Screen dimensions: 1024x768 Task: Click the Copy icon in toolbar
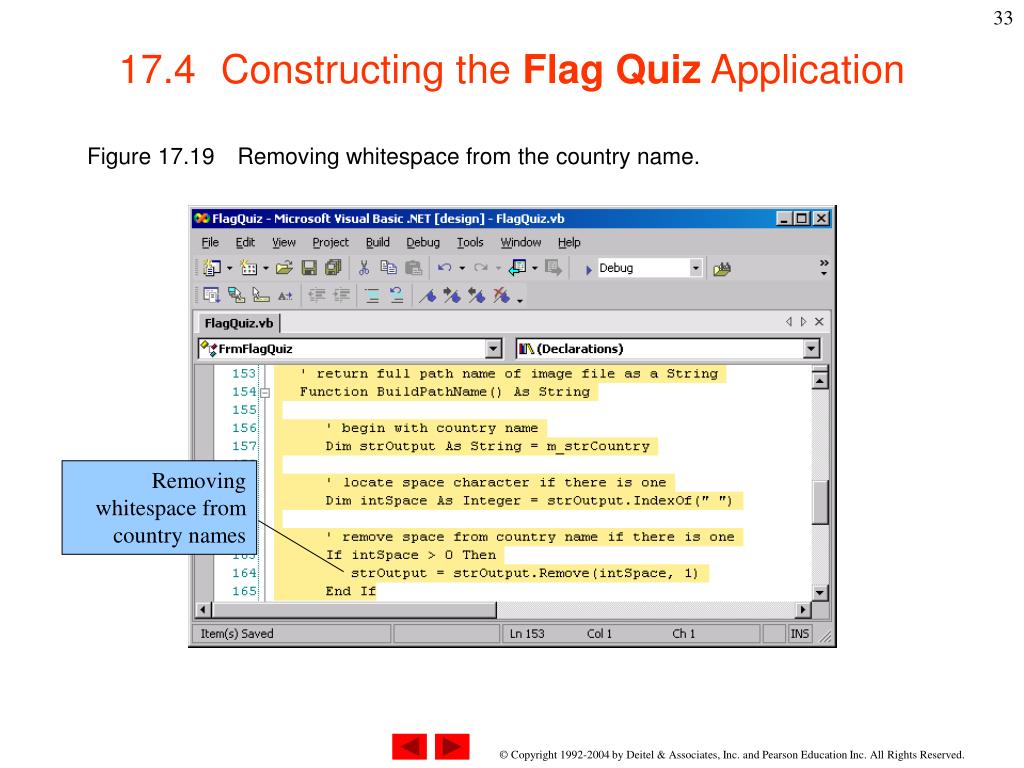click(x=389, y=268)
